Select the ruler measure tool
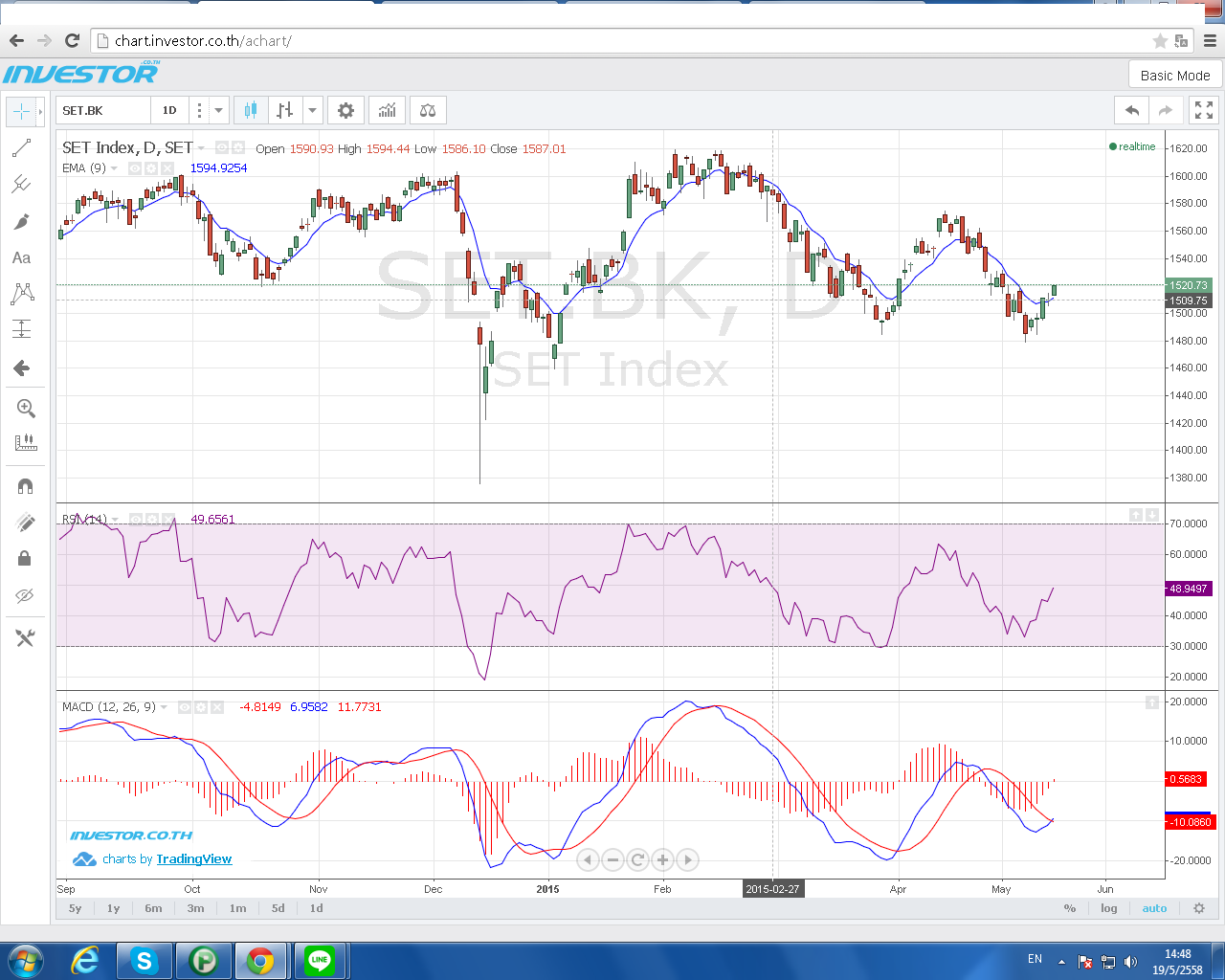This screenshot has width=1225, height=980. coord(26,443)
